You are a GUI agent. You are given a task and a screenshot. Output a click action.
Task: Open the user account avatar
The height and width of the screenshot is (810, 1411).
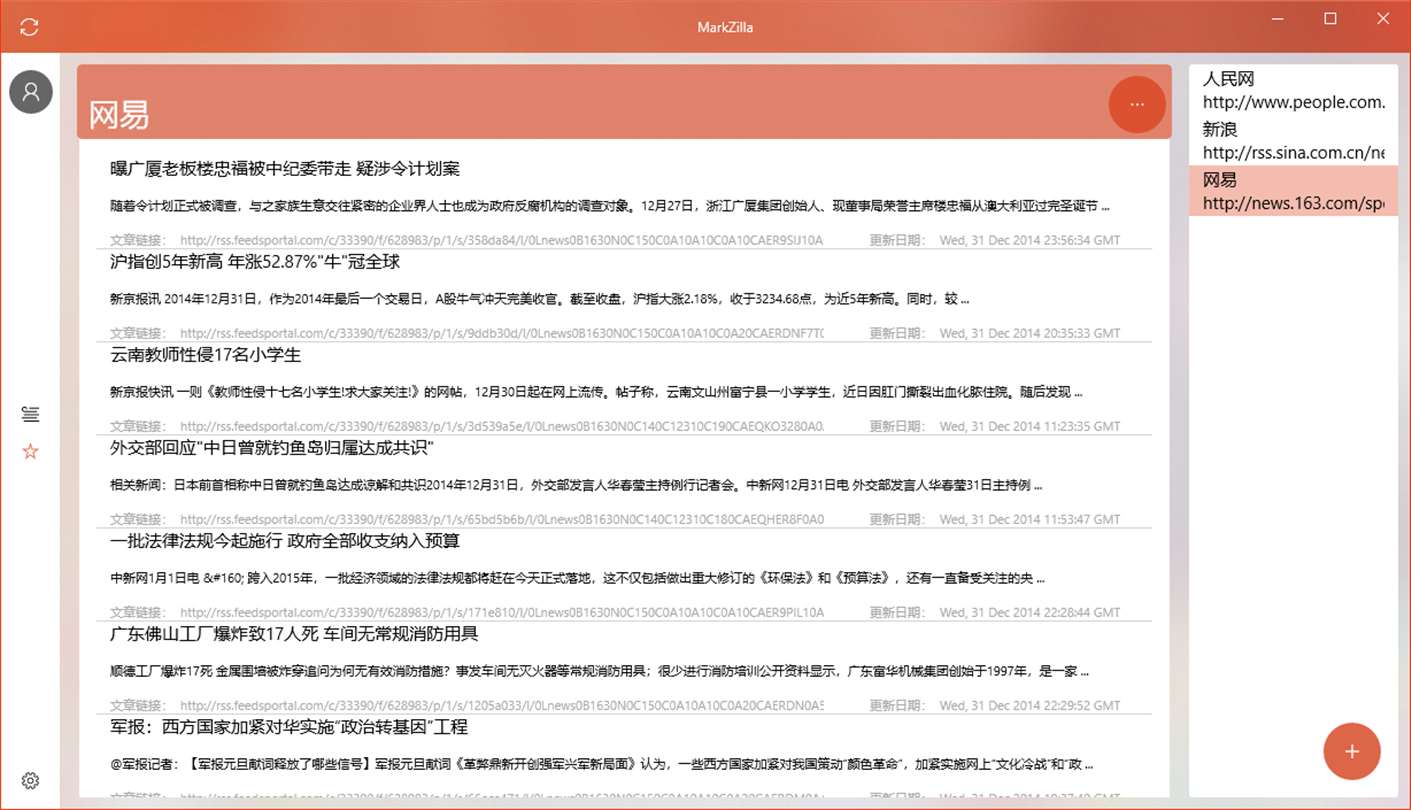point(31,92)
